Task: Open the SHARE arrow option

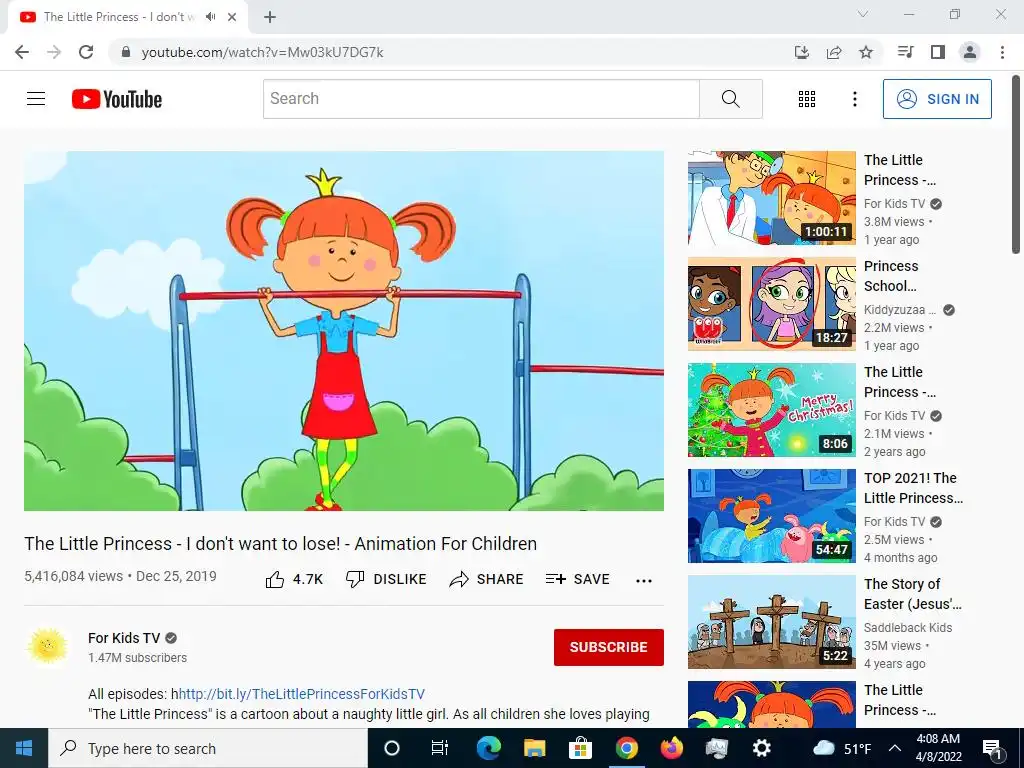Action: click(487, 579)
